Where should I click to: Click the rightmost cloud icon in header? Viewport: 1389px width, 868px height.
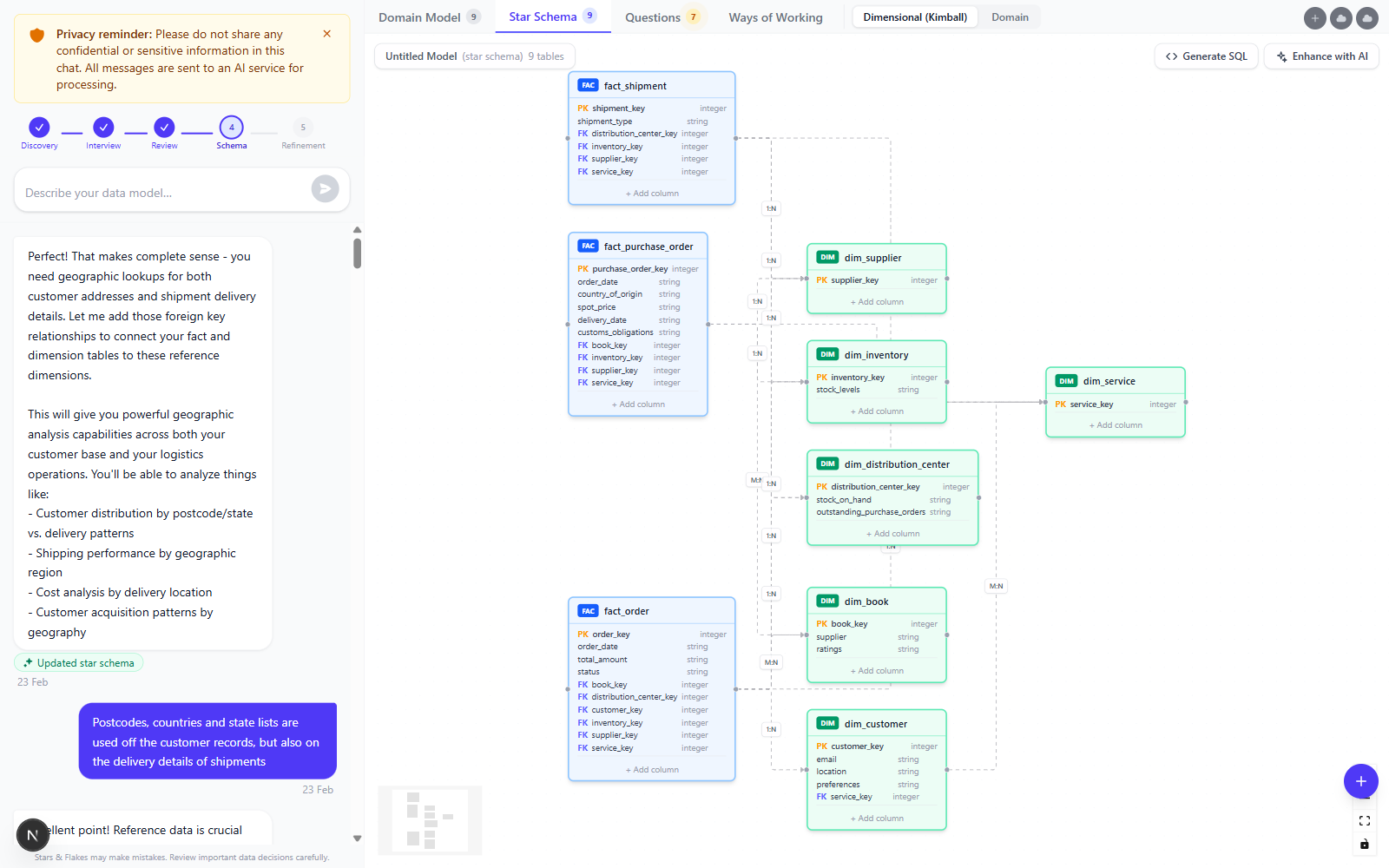[x=1367, y=17]
